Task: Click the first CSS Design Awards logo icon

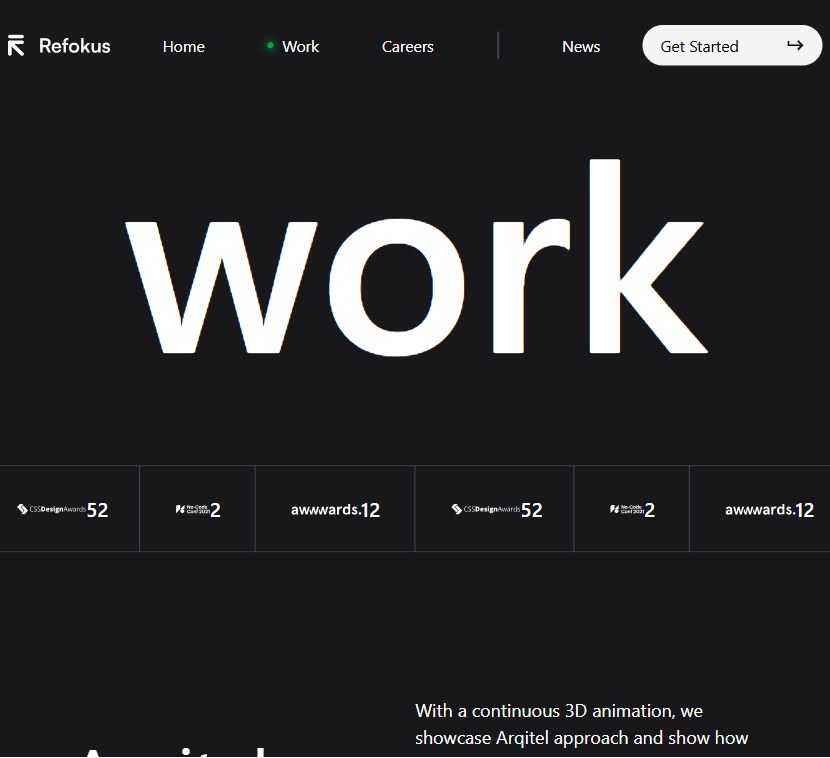Action: [23, 509]
